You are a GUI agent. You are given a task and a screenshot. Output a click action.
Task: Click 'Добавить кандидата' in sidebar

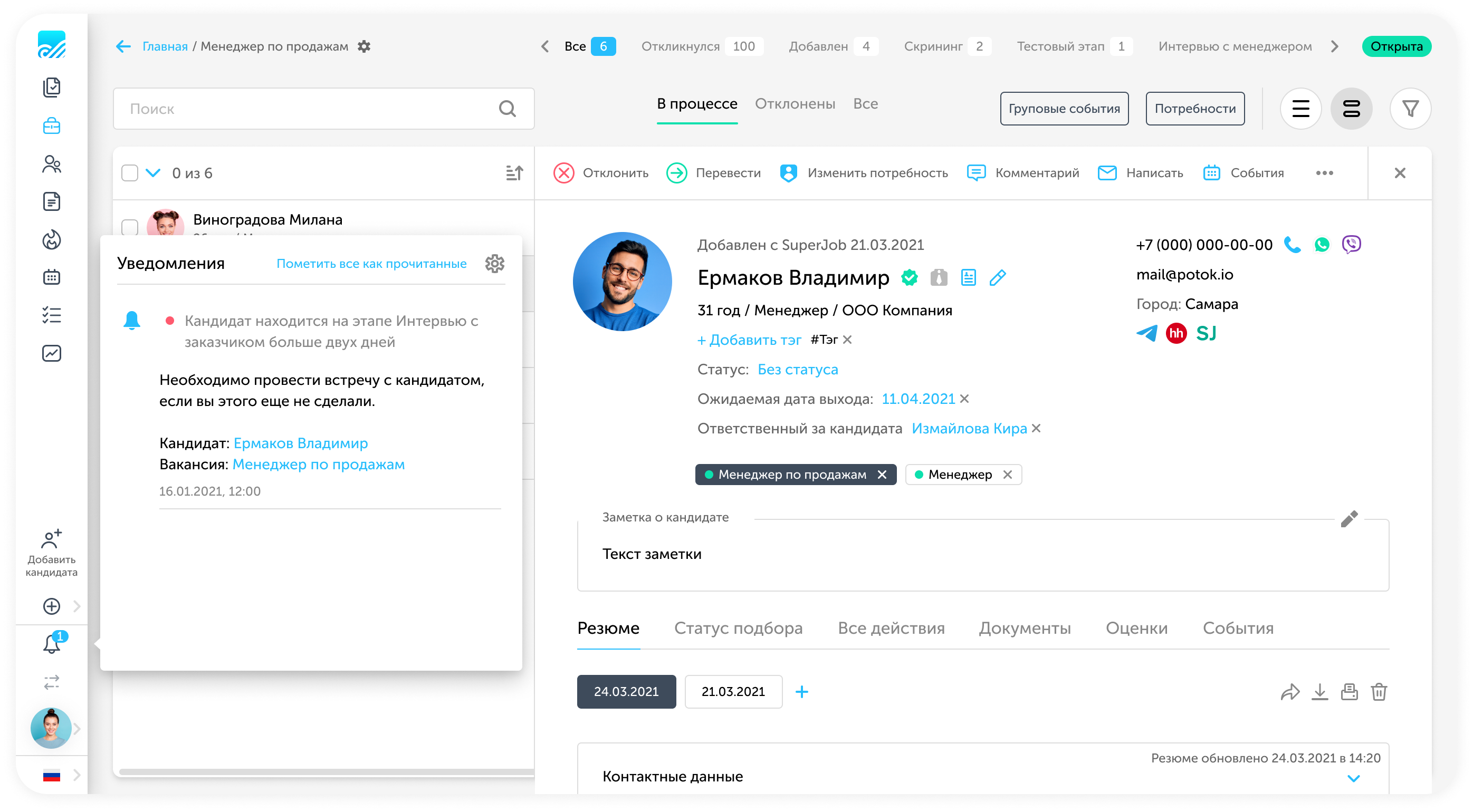(52, 554)
